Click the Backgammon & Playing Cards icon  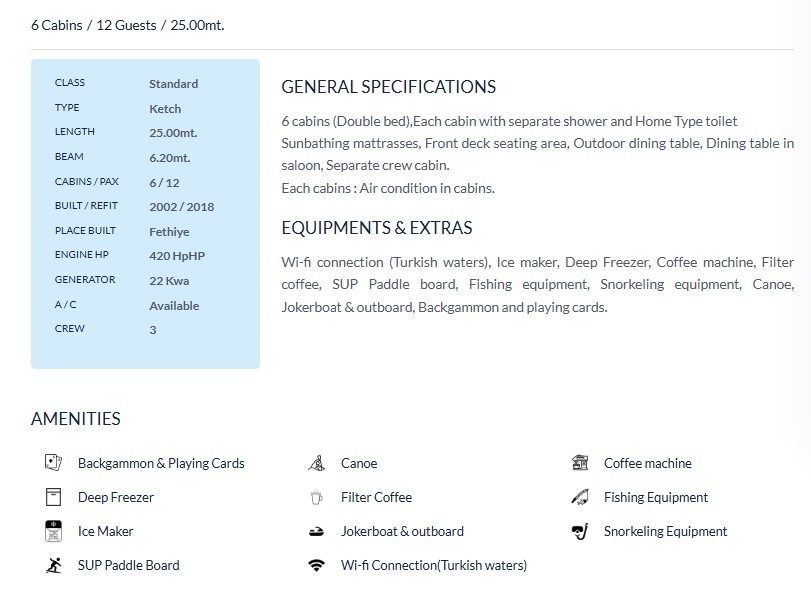pyautogui.click(x=53, y=463)
